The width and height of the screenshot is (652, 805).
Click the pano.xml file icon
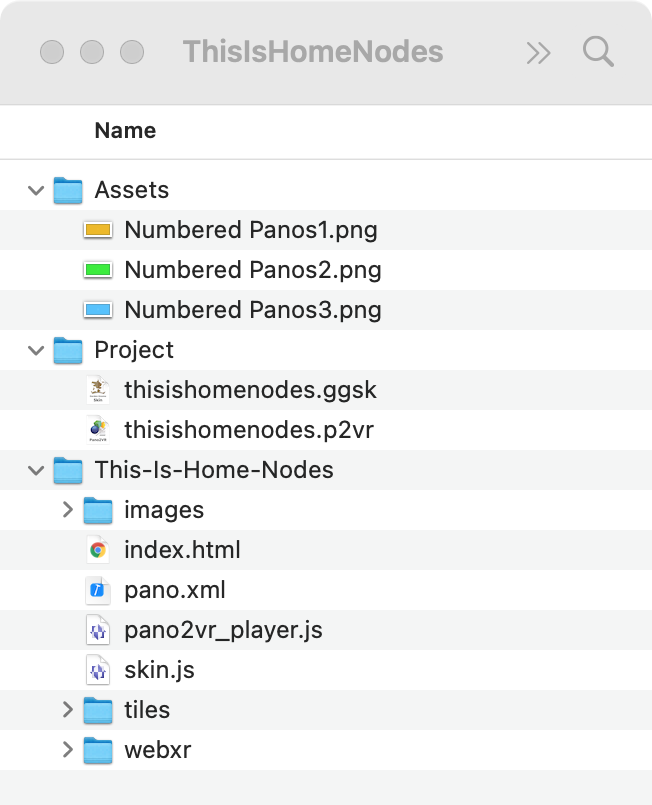[x=98, y=590]
